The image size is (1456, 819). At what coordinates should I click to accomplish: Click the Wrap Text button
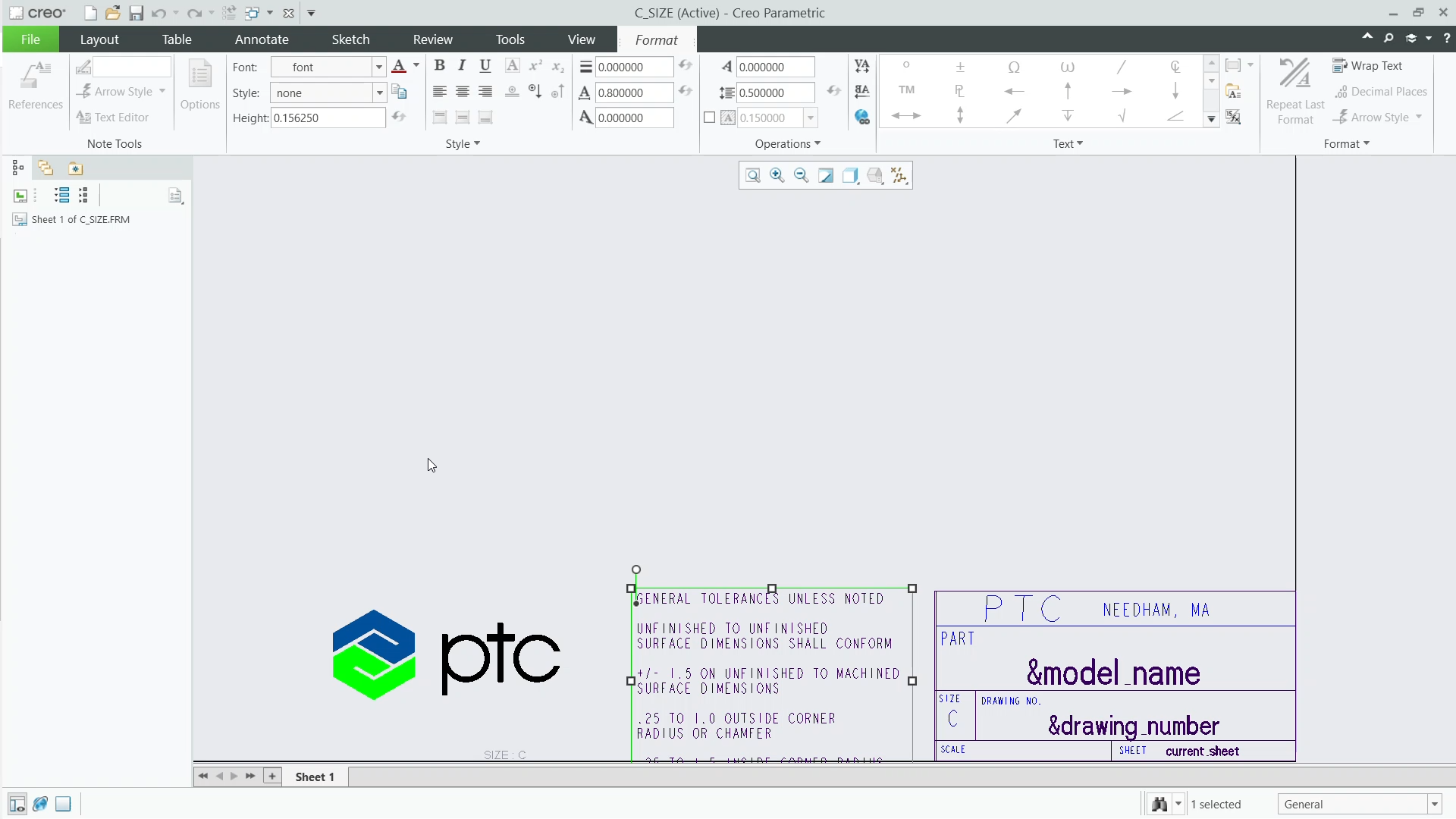click(1368, 66)
